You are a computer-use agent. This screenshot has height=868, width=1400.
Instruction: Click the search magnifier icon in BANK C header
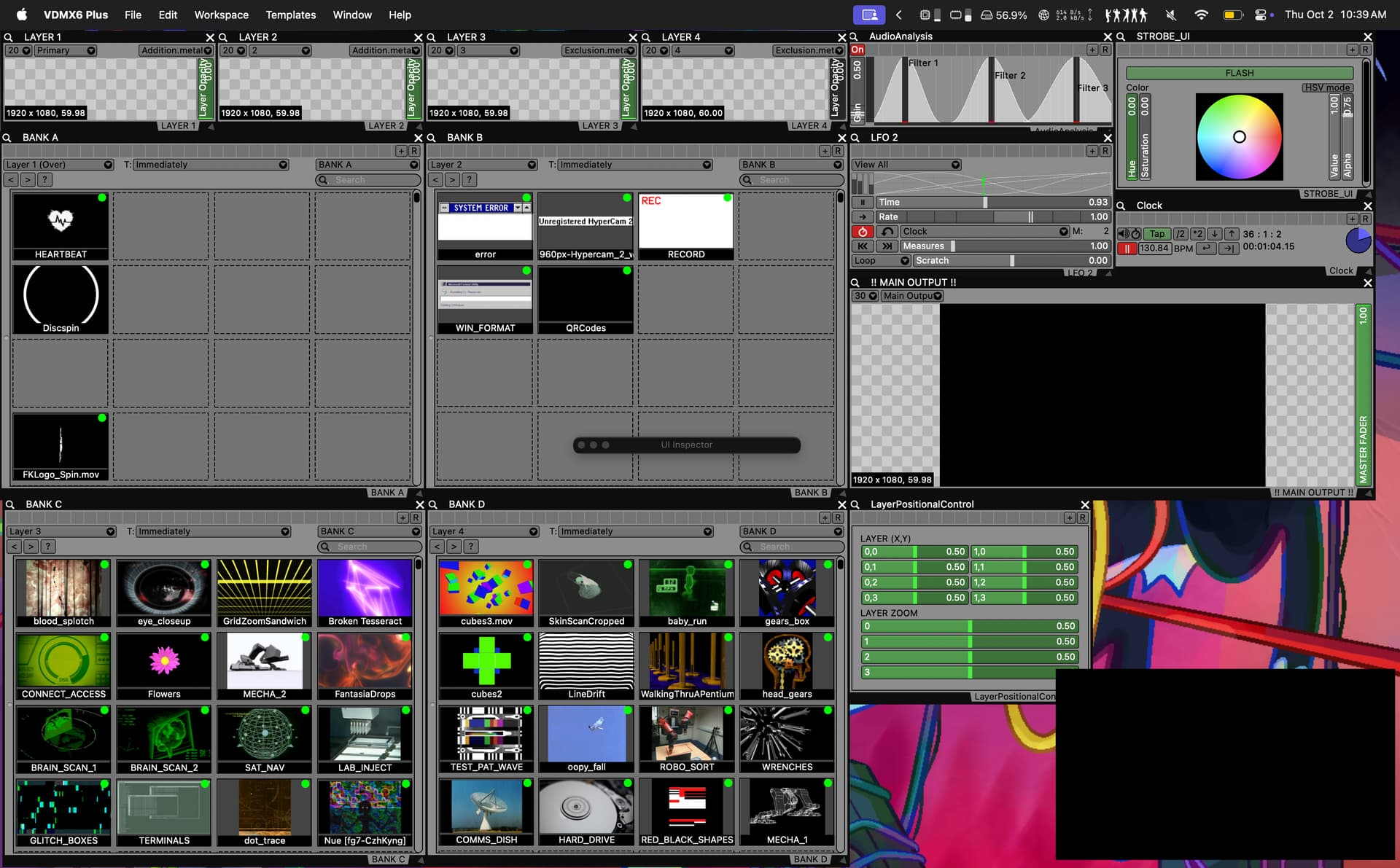click(10, 504)
